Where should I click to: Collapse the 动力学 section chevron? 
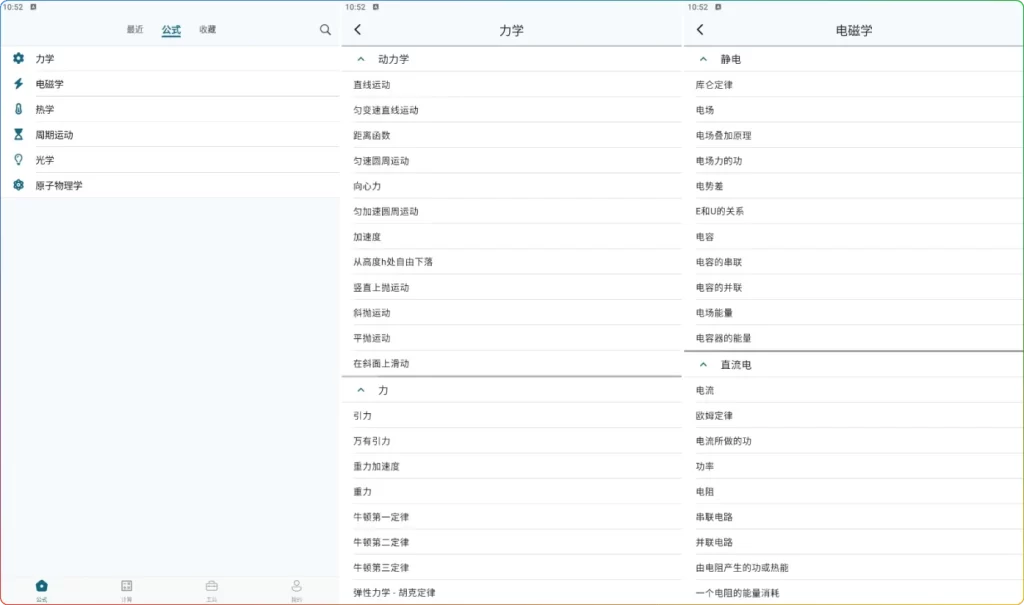click(x=360, y=59)
